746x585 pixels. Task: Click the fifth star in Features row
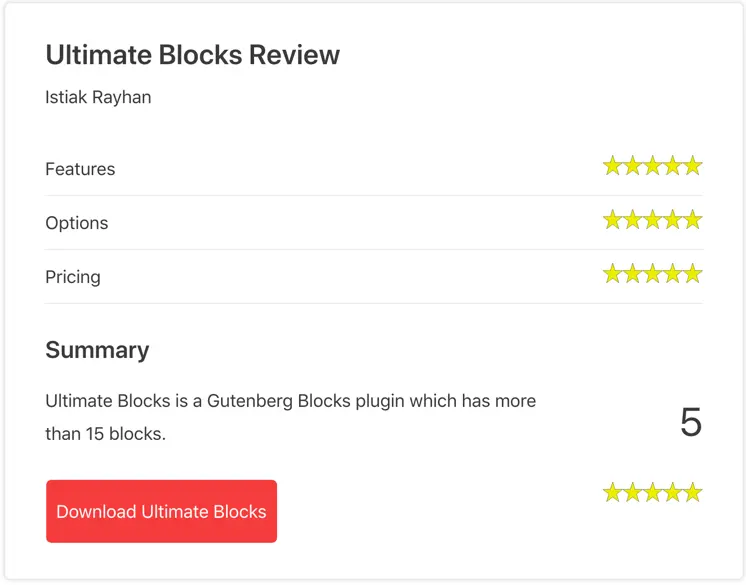pos(693,166)
